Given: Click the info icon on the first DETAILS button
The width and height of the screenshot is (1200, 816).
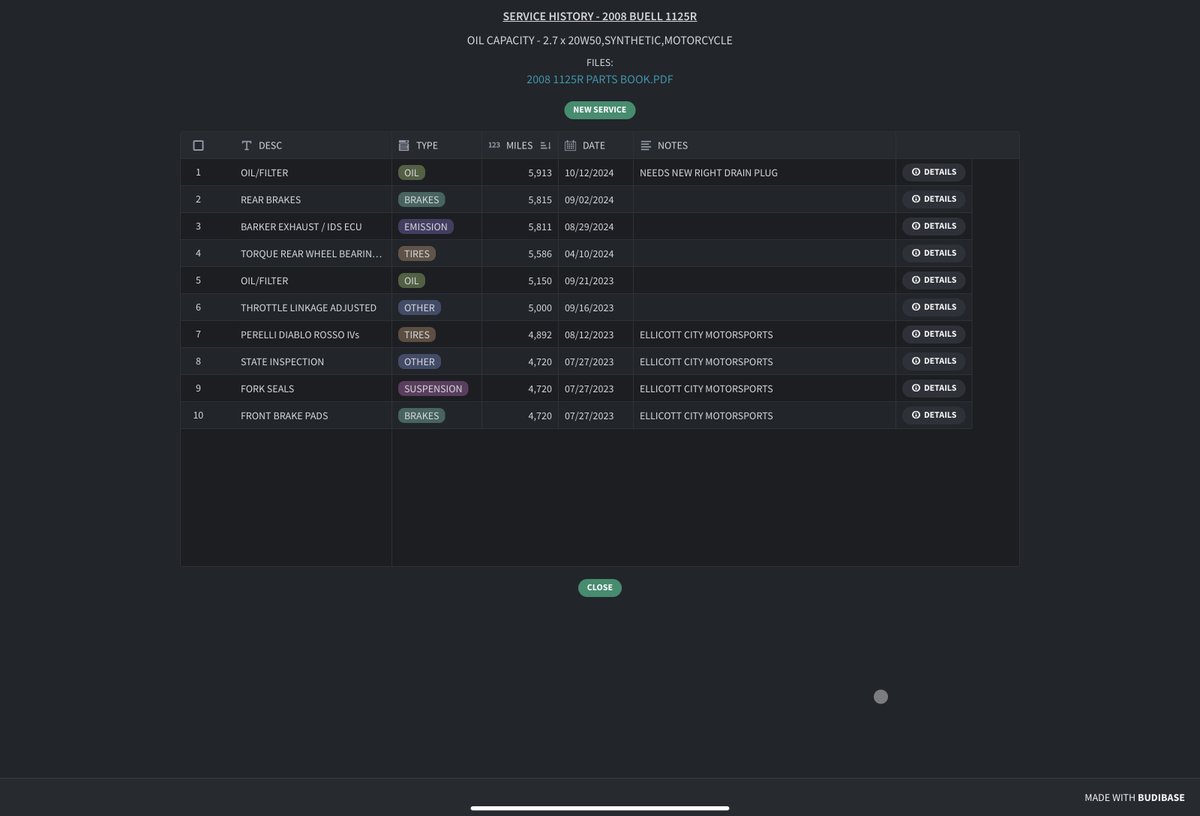Looking at the screenshot, I should (915, 171).
